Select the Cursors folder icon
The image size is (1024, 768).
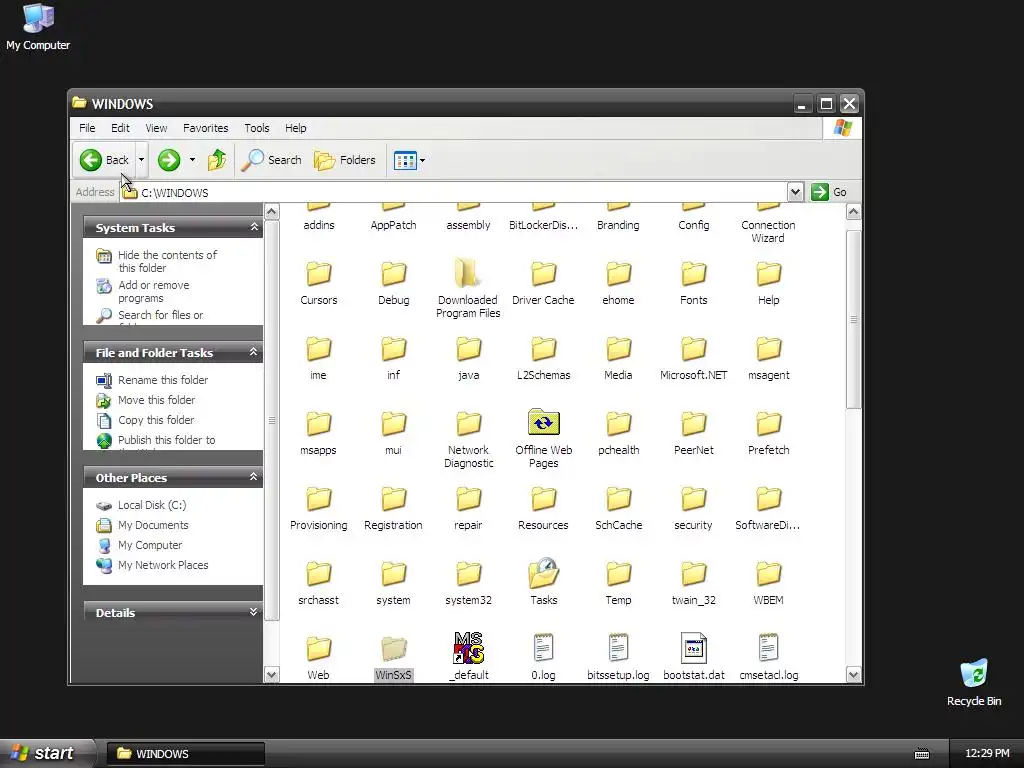pos(319,274)
